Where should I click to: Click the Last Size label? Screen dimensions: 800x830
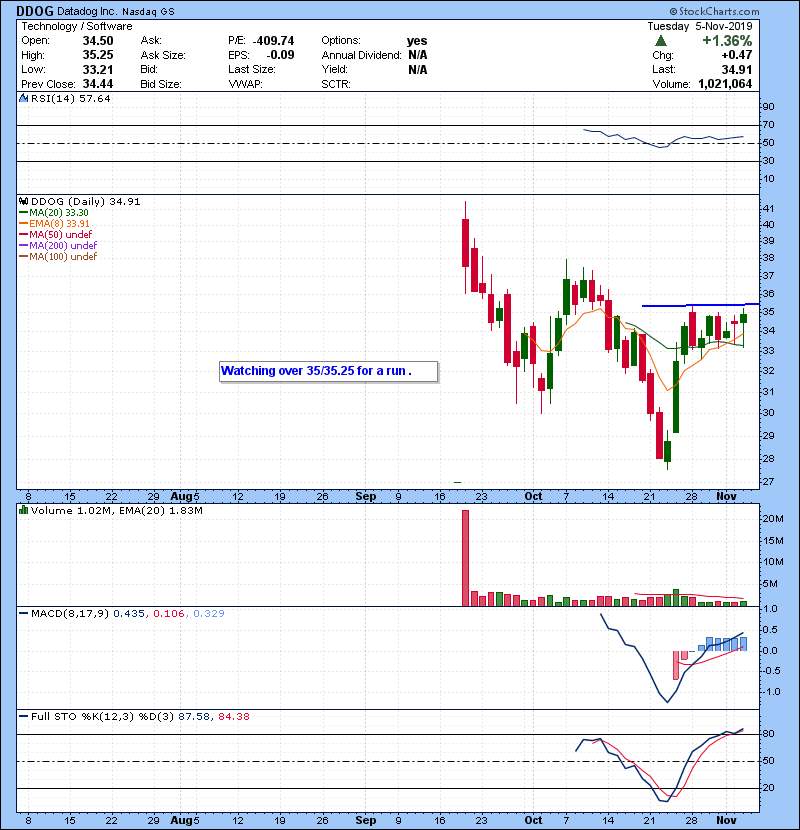tap(252, 69)
